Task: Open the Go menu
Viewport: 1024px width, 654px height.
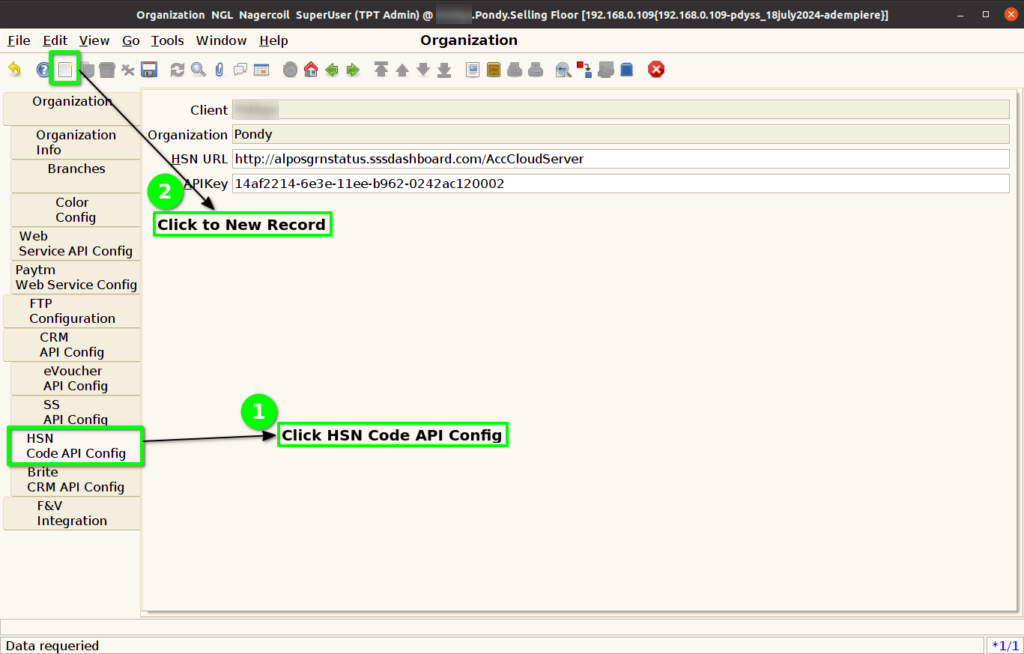Action: point(131,41)
